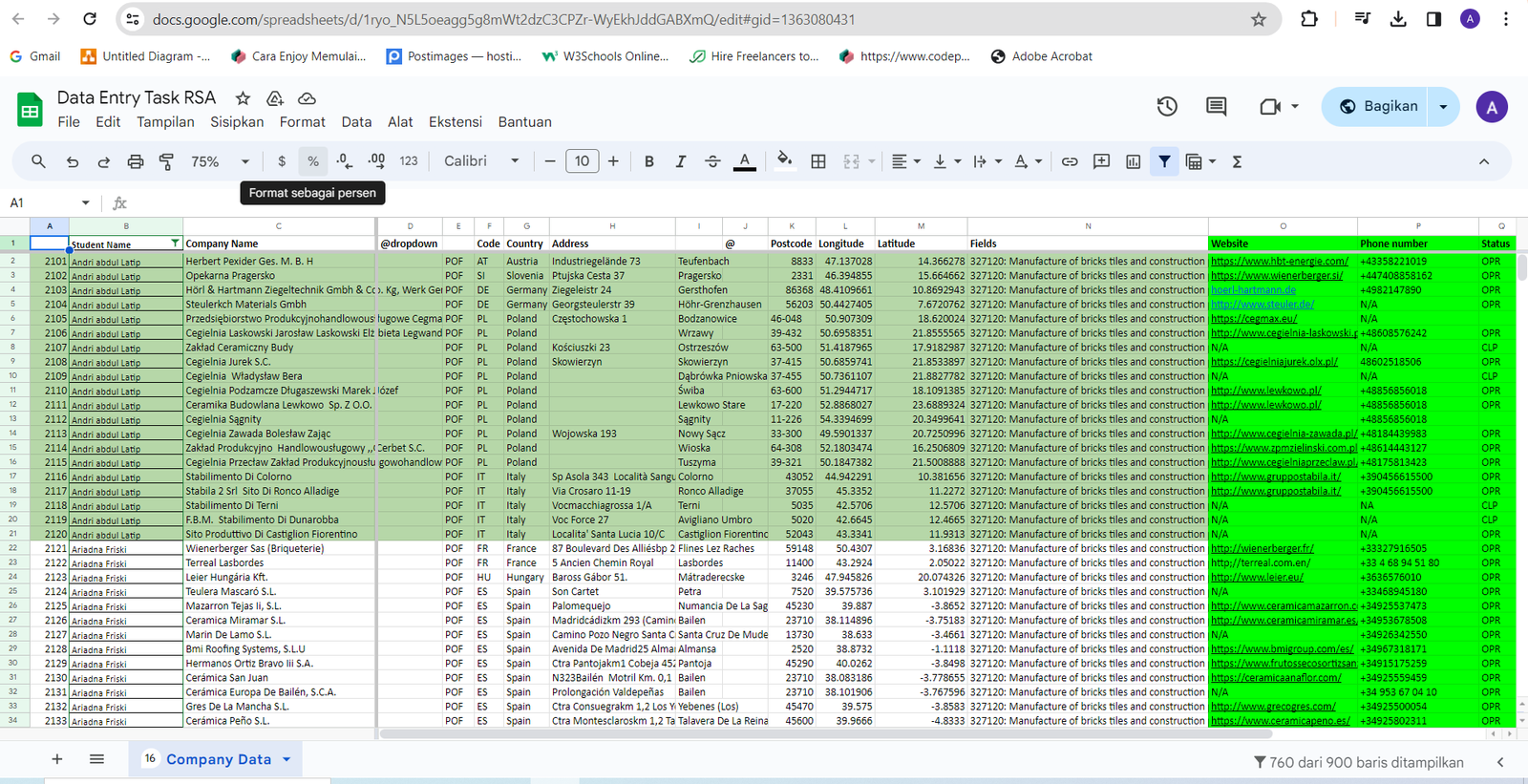Open Company Data tab menu arrow
The width and height of the screenshot is (1528, 784).
pyautogui.click(x=286, y=759)
